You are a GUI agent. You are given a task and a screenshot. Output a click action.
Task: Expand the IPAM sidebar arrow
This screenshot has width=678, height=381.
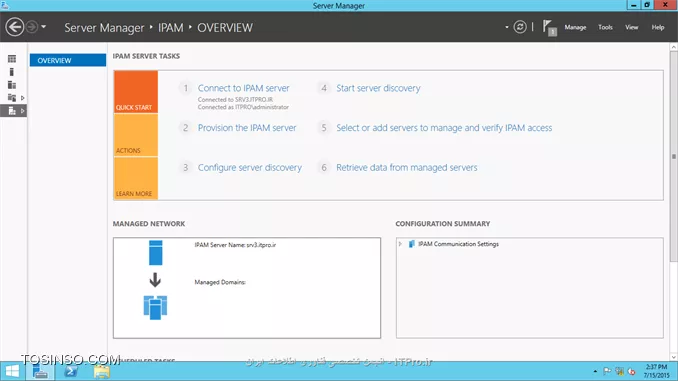pyautogui.click(x=22, y=111)
